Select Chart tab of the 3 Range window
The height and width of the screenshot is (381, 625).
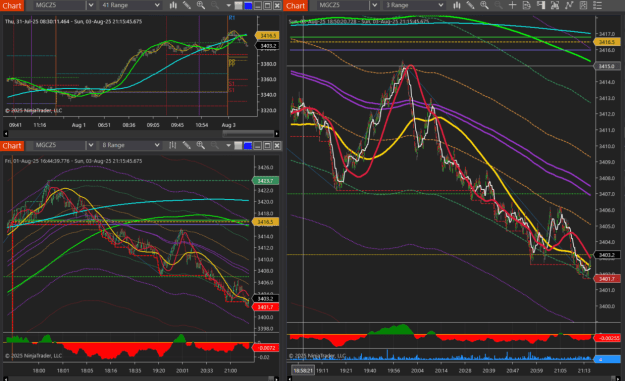click(x=295, y=6)
